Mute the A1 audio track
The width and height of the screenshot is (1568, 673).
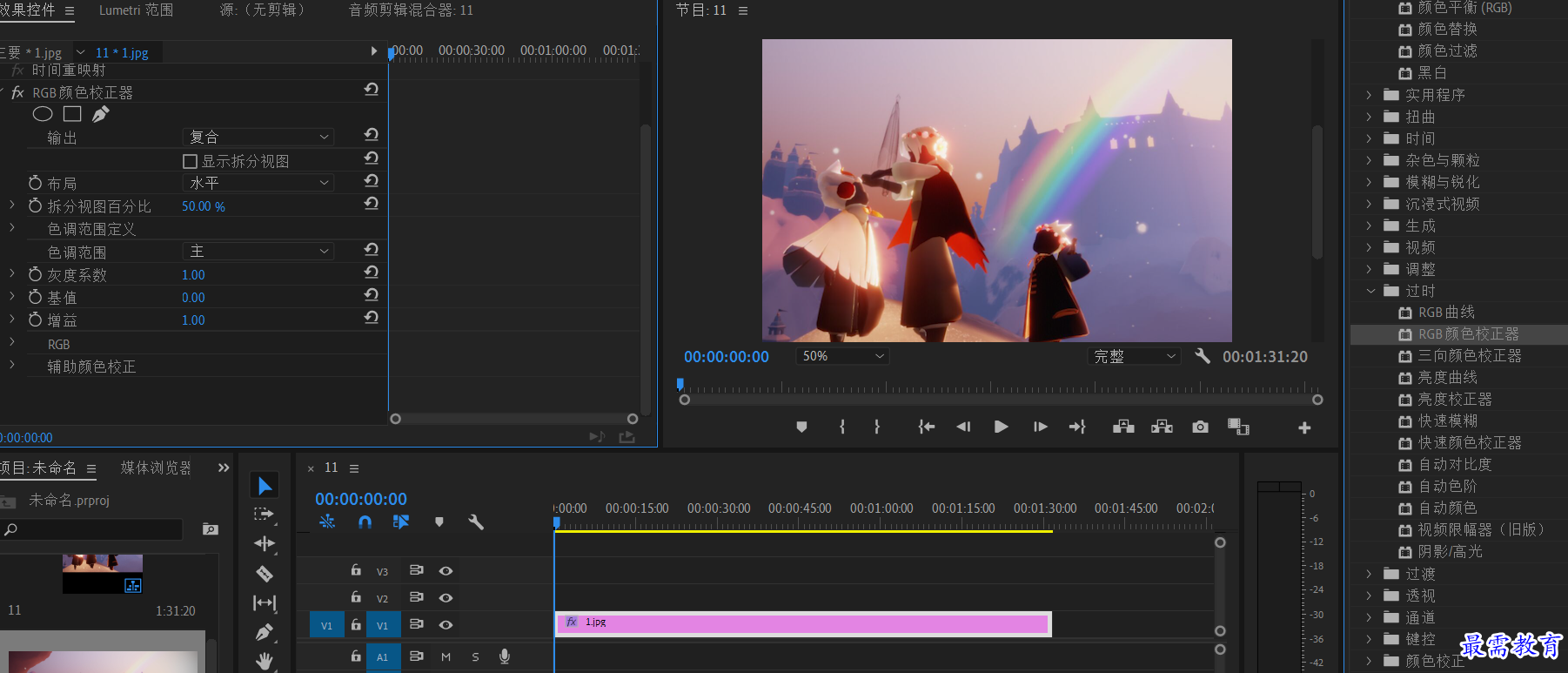tap(446, 657)
